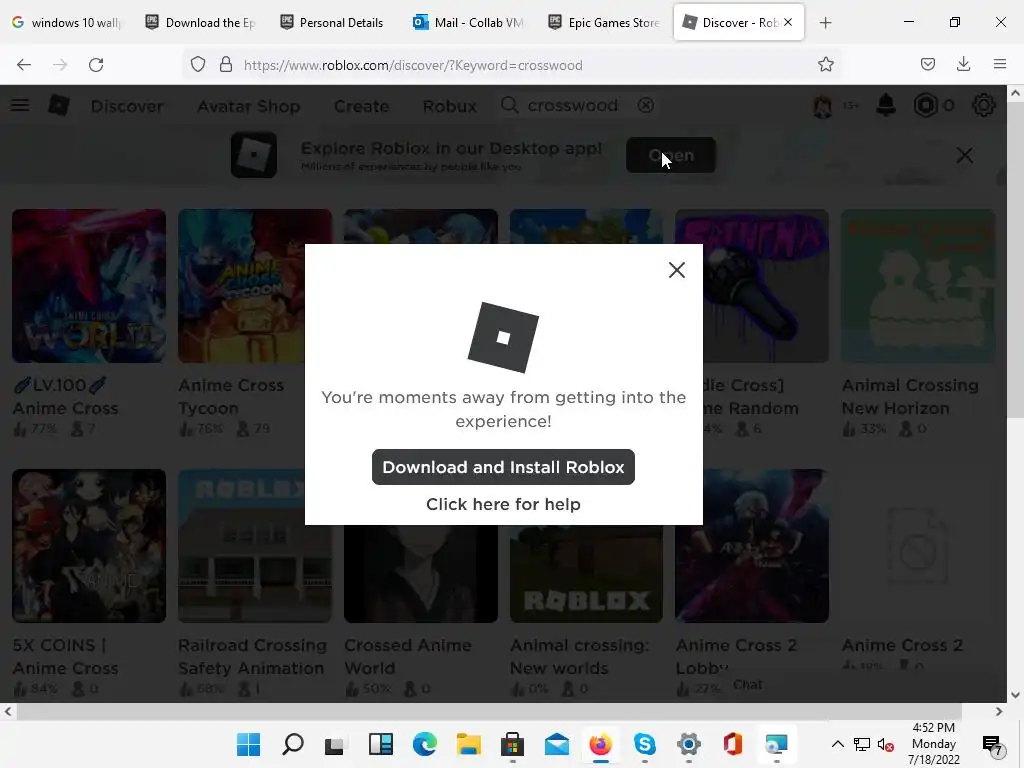1024x768 pixels.
Task: Open Windows taskbar search
Action: coord(293,744)
